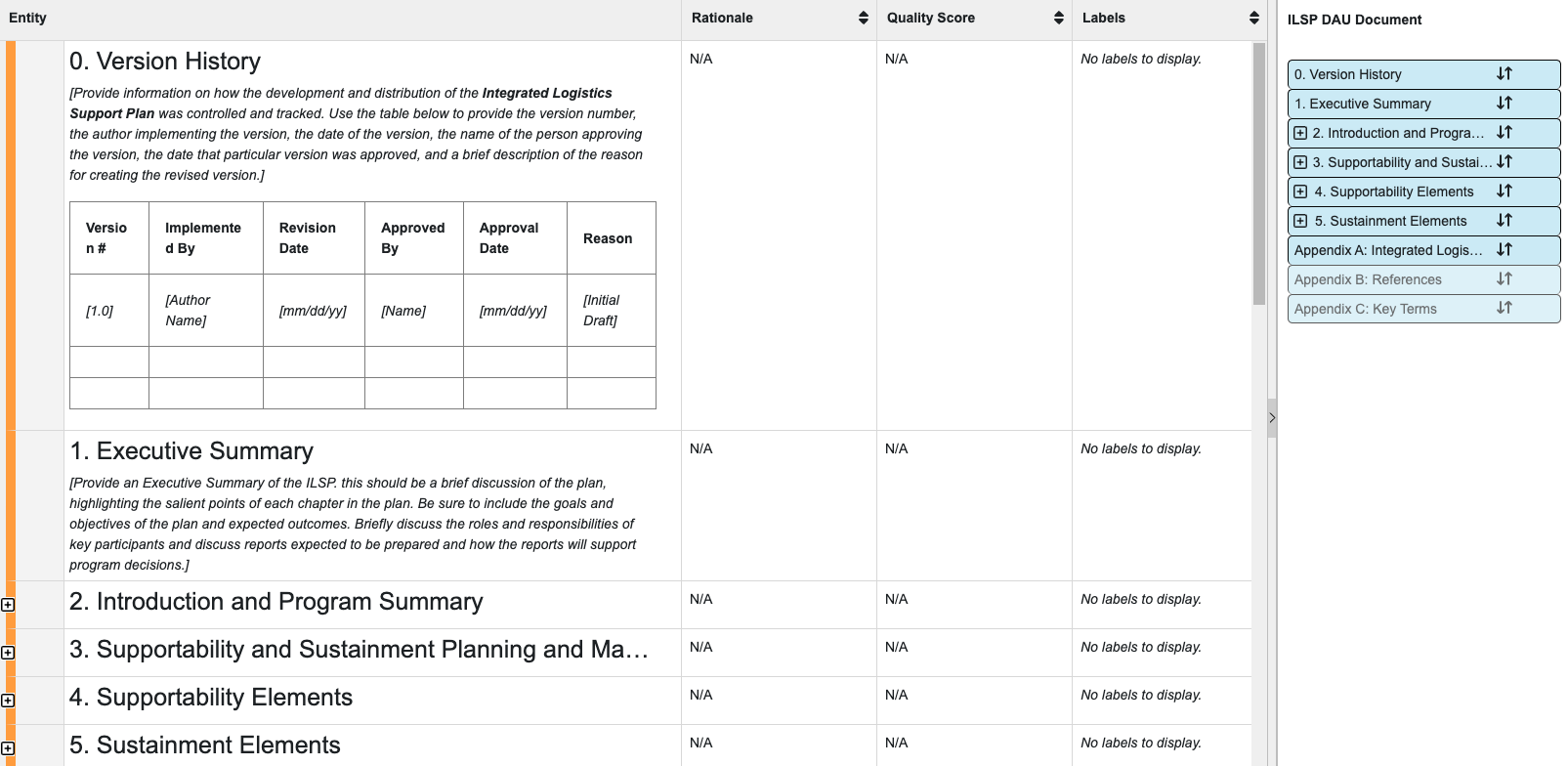Expand the 4. Supportability Elements table row

[8, 700]
